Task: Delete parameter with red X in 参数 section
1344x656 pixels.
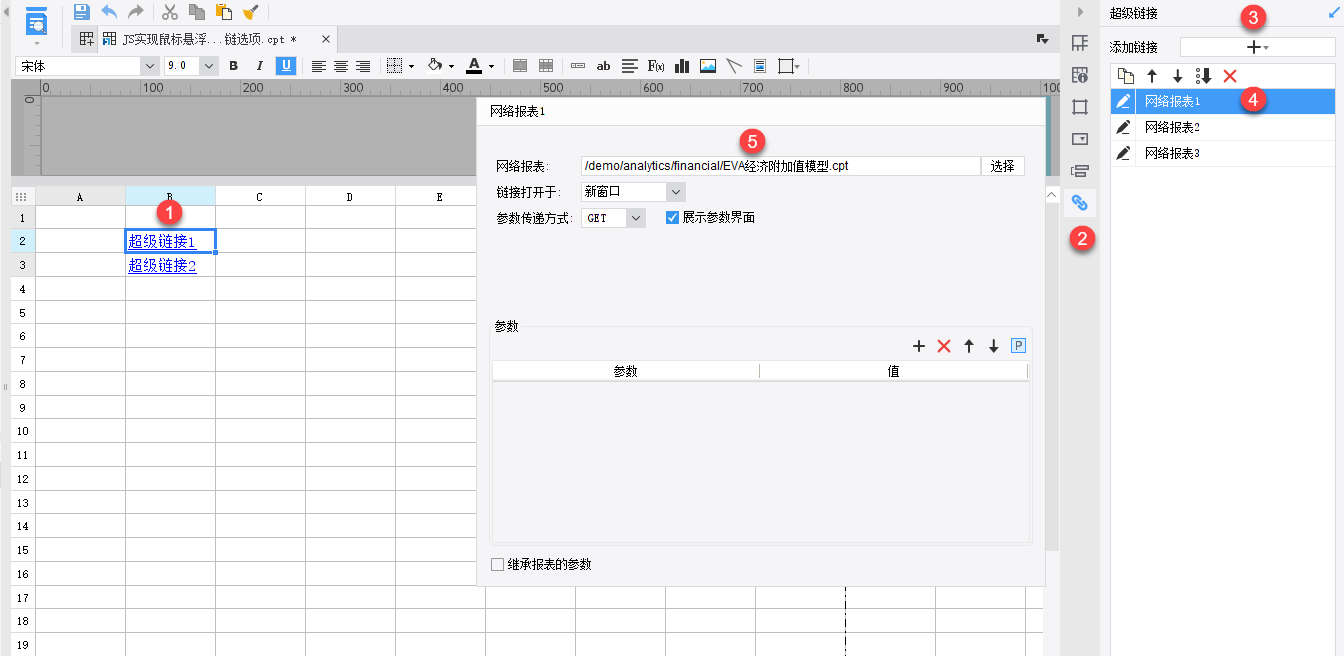Action: pos(943,346)
